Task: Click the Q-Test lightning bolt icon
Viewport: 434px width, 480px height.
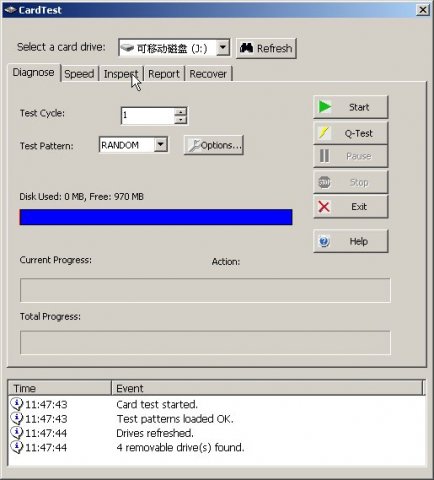Action: 324,132
